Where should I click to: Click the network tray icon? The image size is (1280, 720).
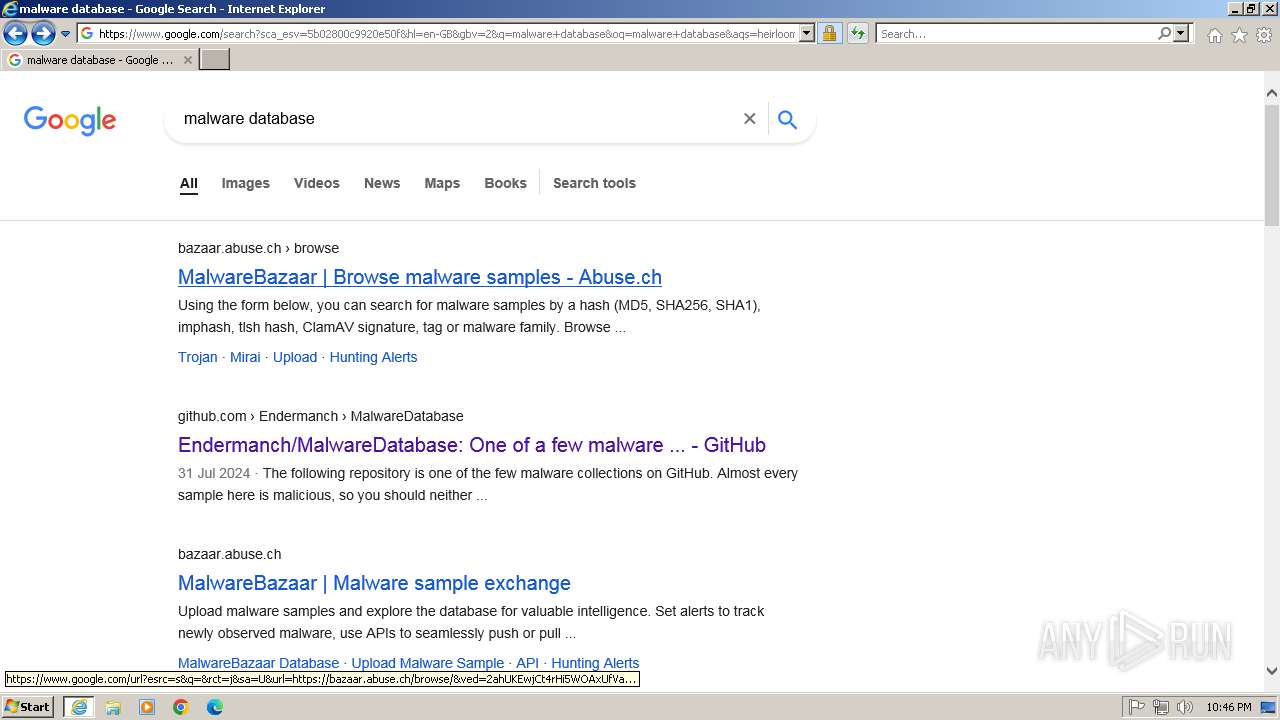(1161, 707)
